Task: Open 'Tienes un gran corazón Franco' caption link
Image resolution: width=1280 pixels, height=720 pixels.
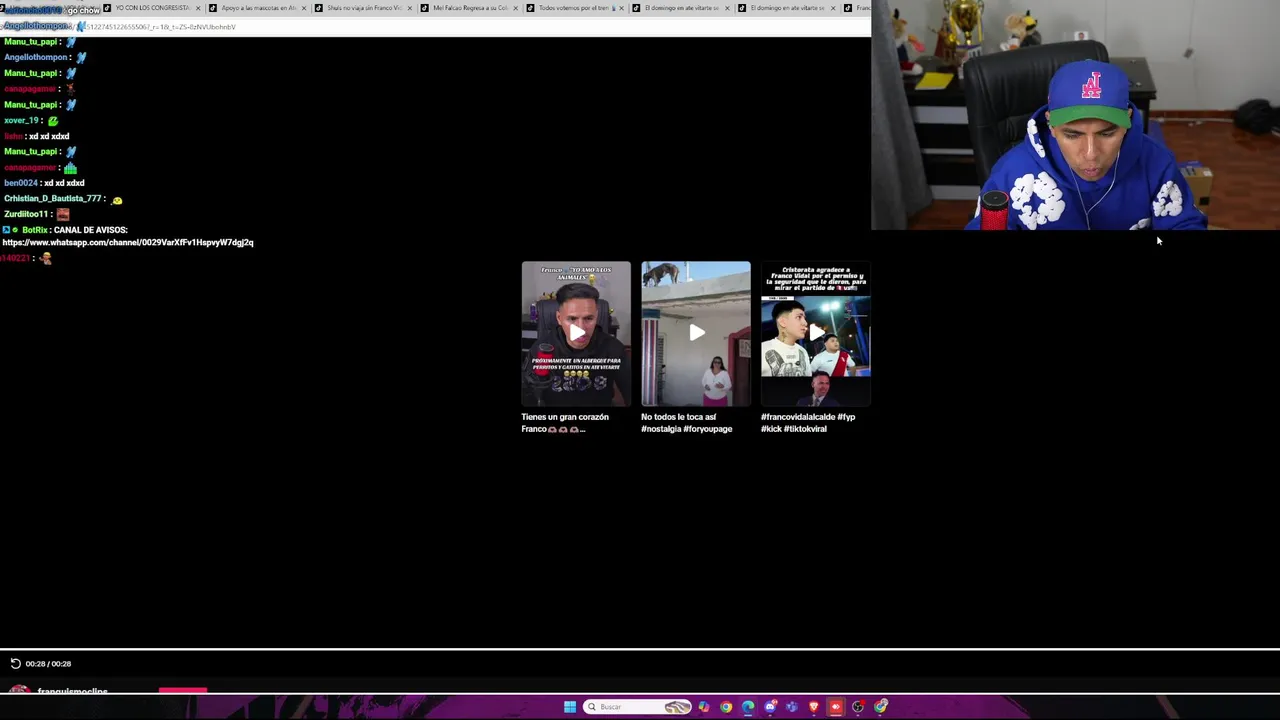Action: pos(565,423)
